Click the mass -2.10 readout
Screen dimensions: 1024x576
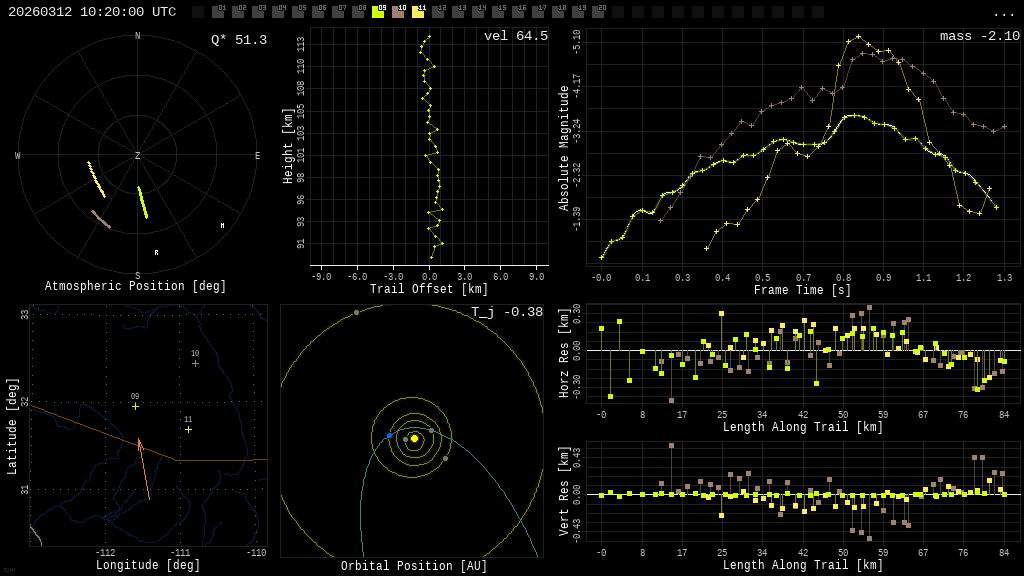click(x=979, y=37)
